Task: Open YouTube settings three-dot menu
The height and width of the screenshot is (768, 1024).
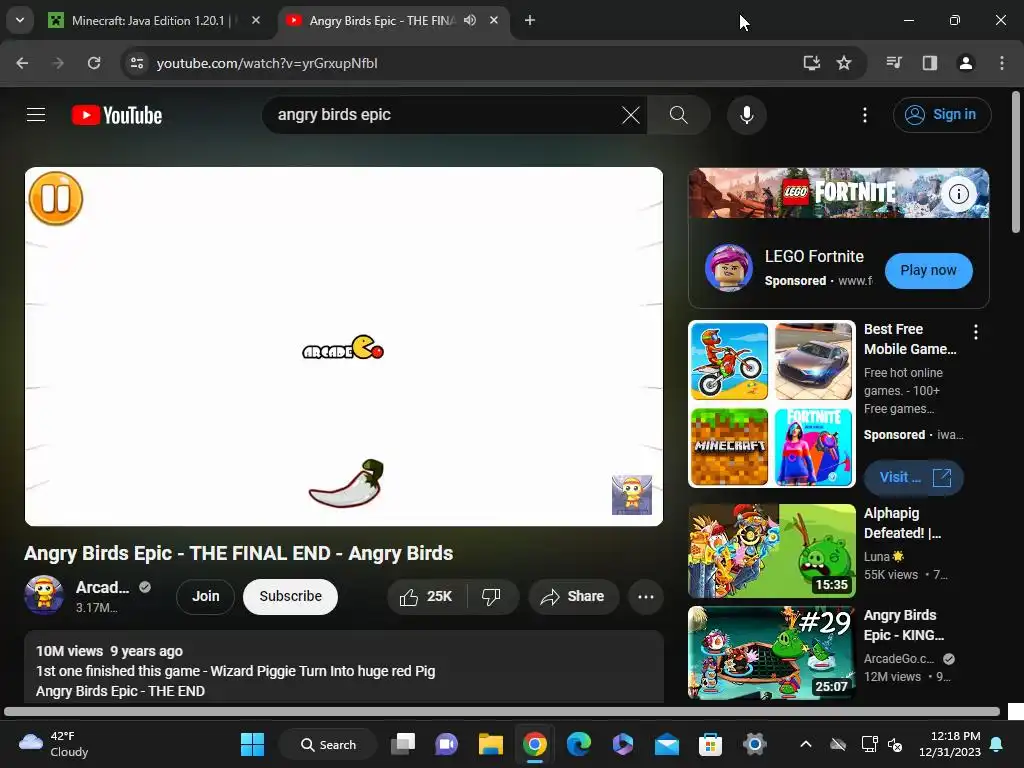Action: click(x=865, y=115)
